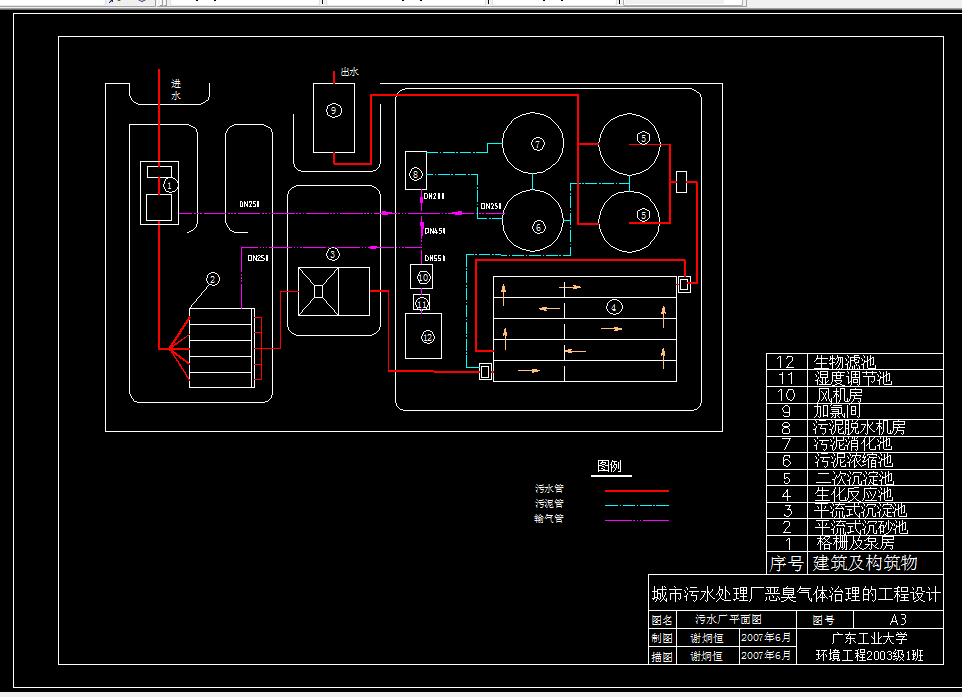Click the circled 7 marker in the circular tank
This screenshot has width=962, height=697.
[x=537, y=144]
